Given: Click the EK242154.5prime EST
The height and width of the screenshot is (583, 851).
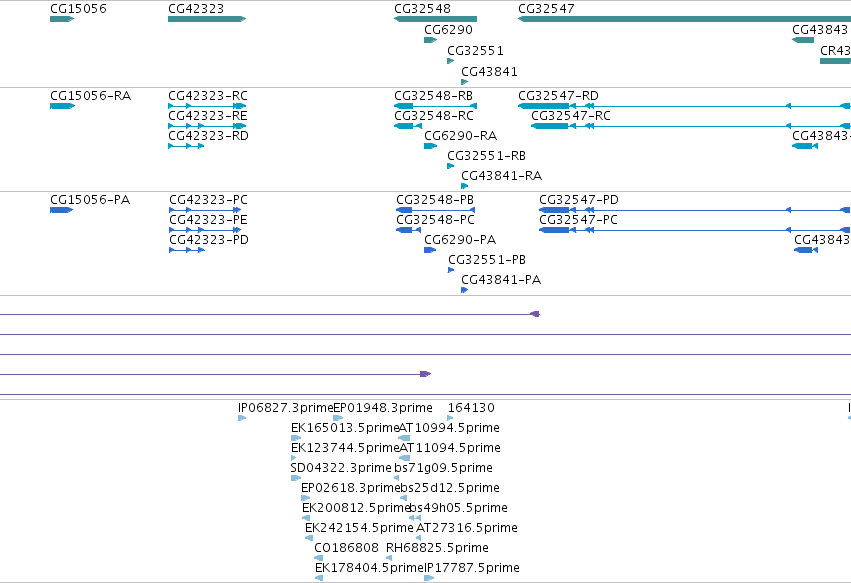Looking at the screenshot, I should point(309,538).
